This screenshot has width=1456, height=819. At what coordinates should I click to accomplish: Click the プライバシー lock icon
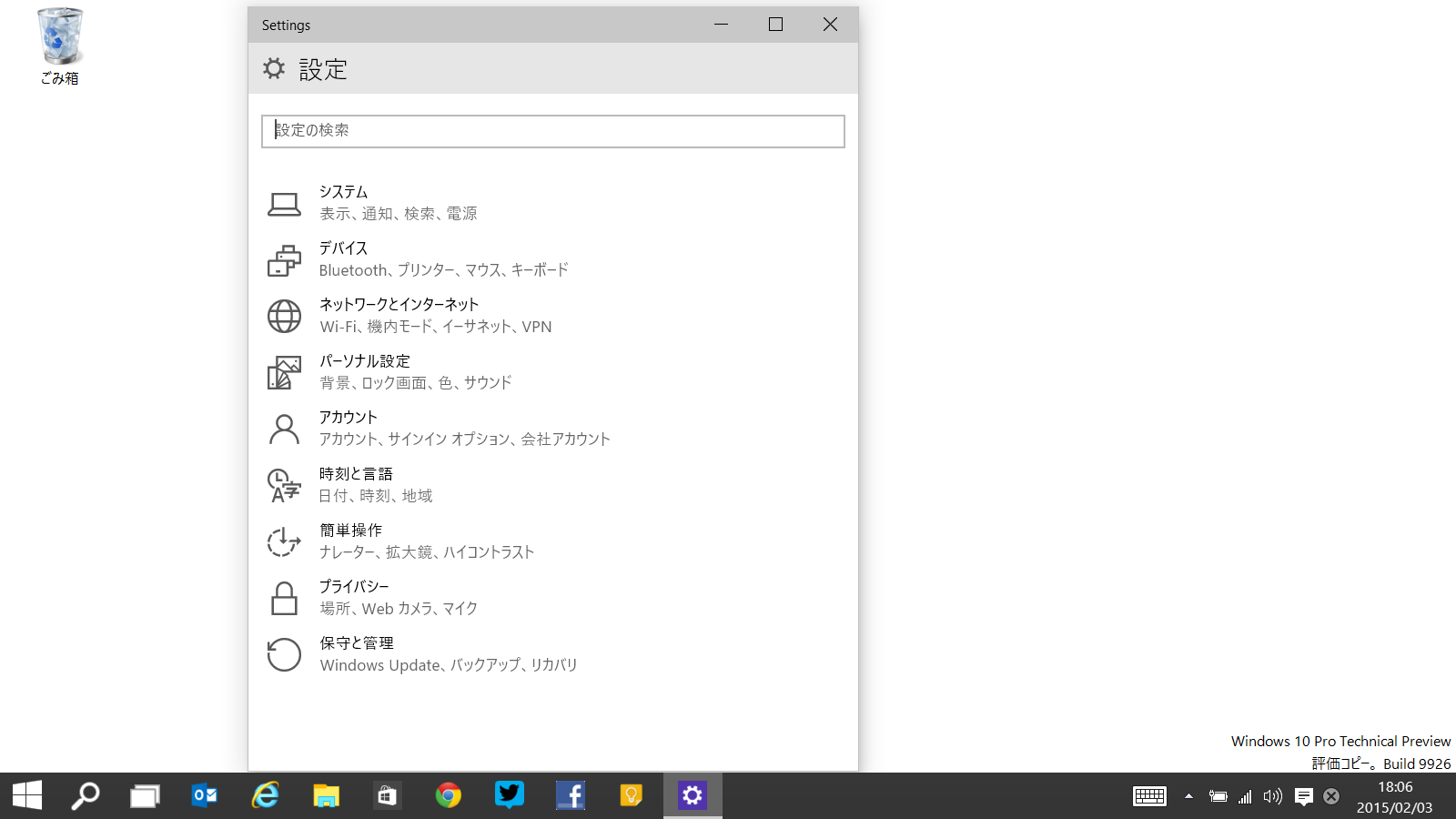click(284, 598)
